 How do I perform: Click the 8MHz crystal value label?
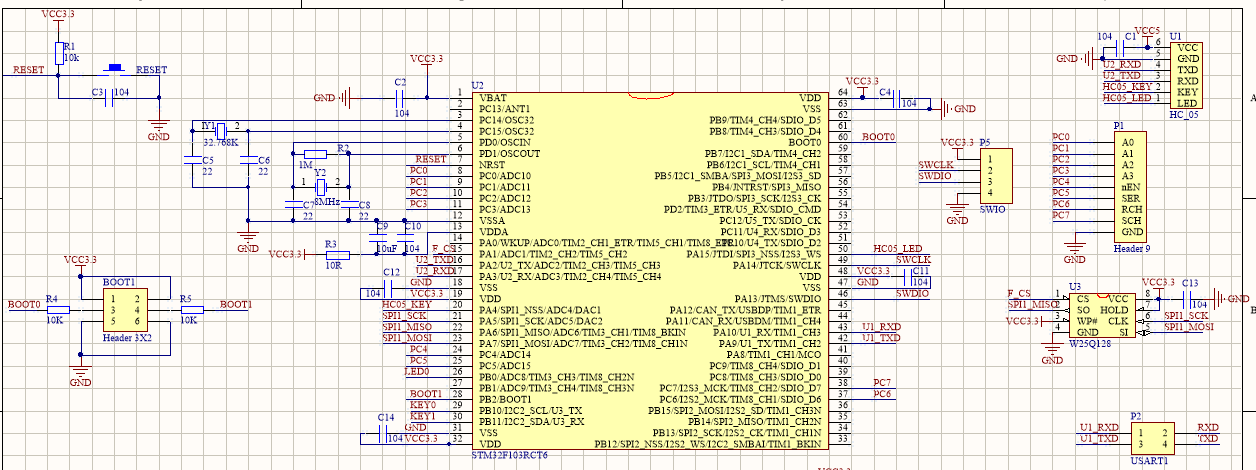pos(326,202)
